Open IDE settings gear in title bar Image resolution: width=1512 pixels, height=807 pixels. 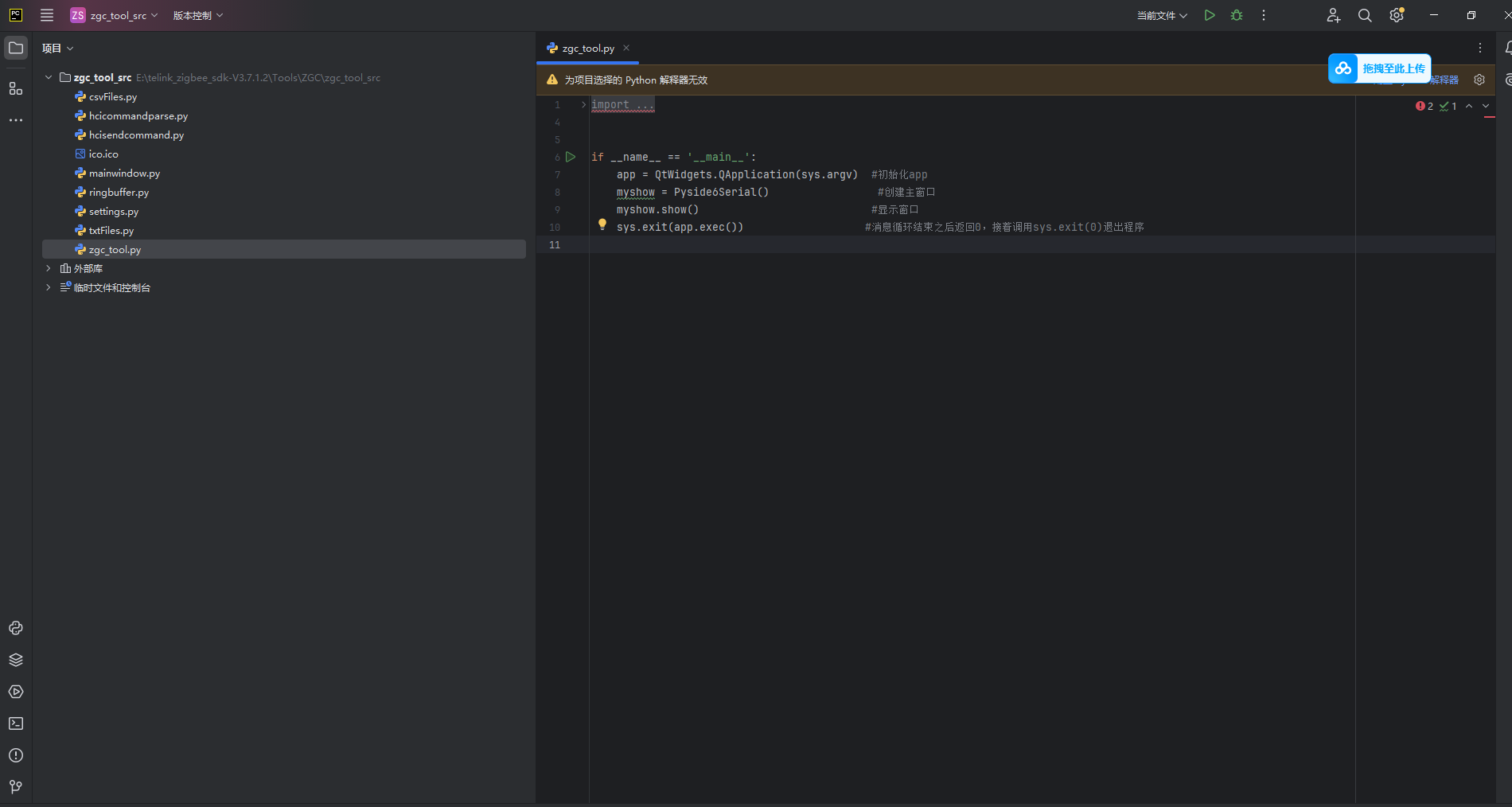pyautogui.click(x=1397, y=15)
